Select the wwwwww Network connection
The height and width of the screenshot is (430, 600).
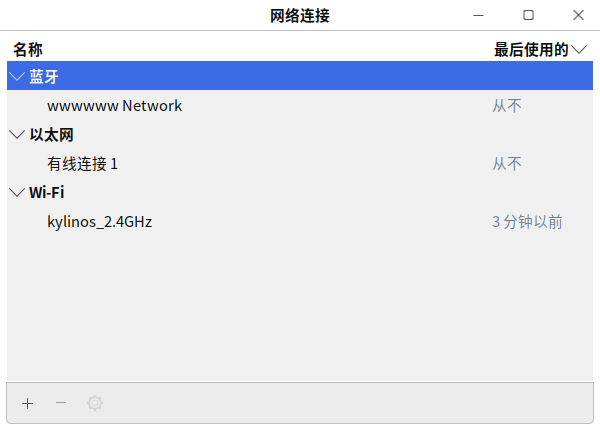coord(114,106)
